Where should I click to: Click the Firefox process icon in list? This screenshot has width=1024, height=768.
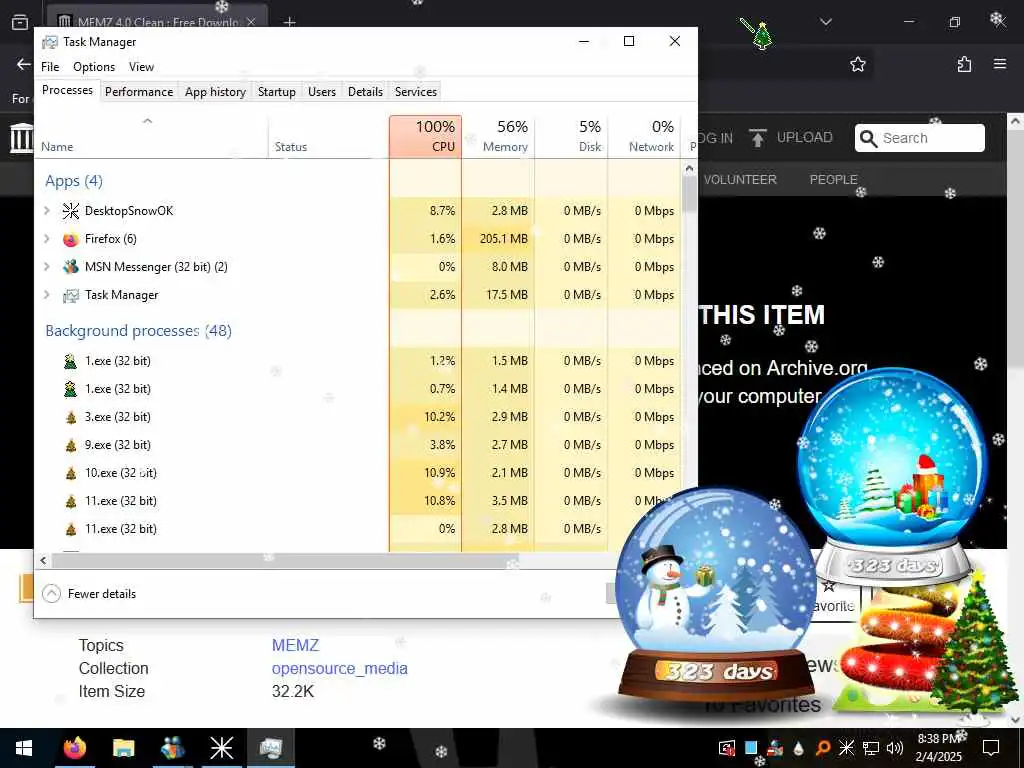coord(71,239)
